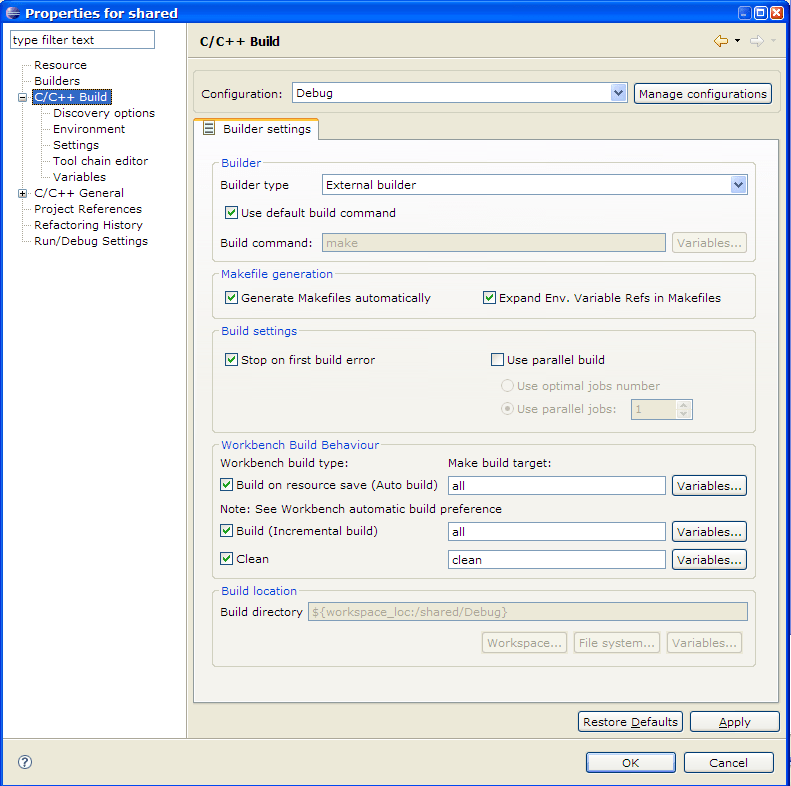Confirm with the OK button
This screenshot has width=791, height=786.
point(631,763)
